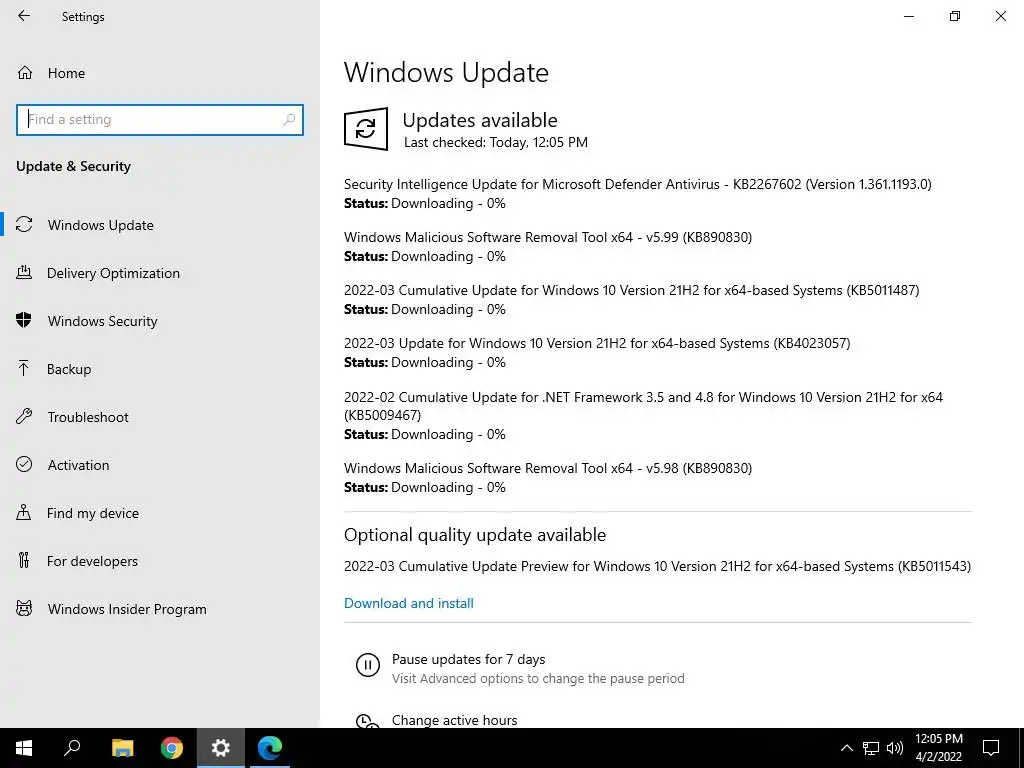The image size is (1024, 768).
Task: Click the Settings gear in the taskbar
Action: point(221,748)
